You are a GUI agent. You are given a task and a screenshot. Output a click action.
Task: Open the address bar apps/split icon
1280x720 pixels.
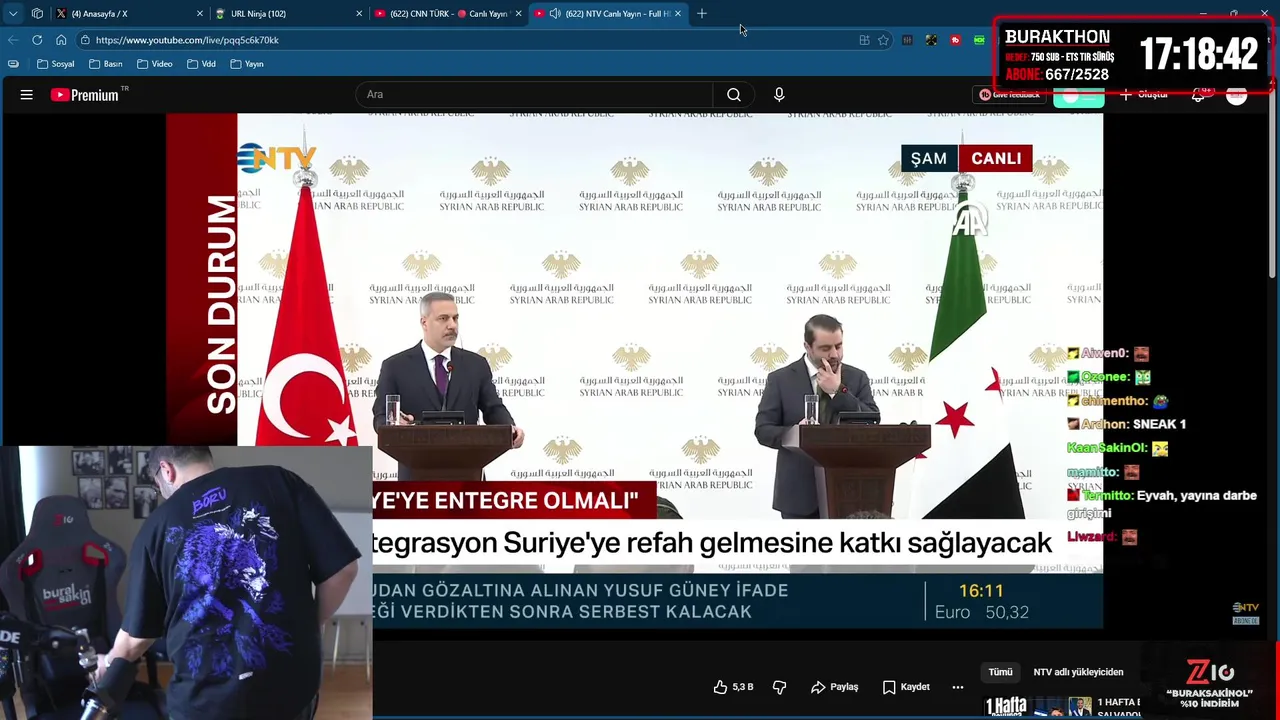pos(864,40)
